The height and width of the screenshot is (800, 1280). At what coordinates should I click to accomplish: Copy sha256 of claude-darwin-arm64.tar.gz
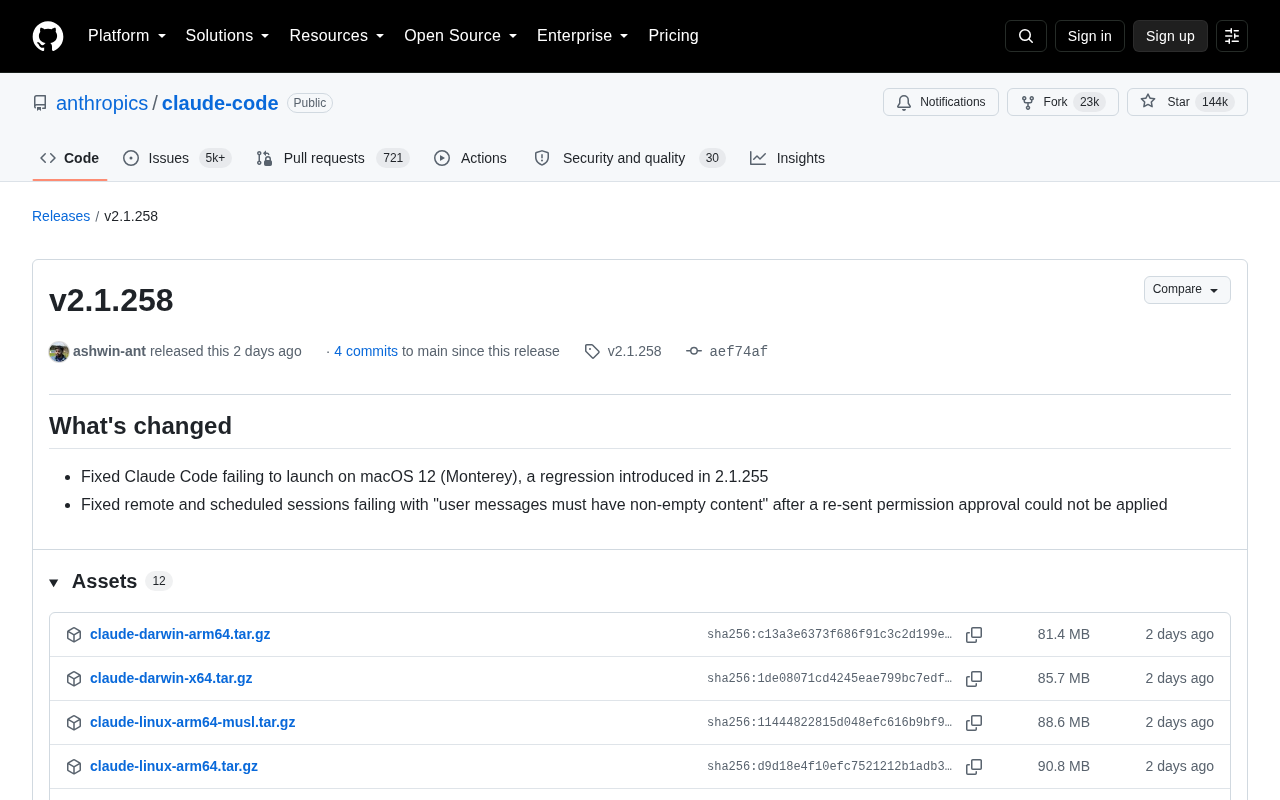(x=974, y=635)
